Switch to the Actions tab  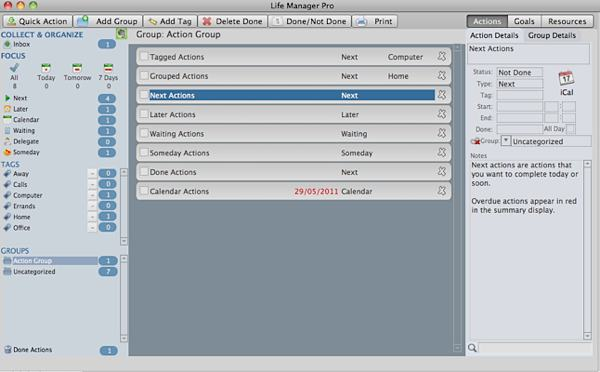[487, 21]
